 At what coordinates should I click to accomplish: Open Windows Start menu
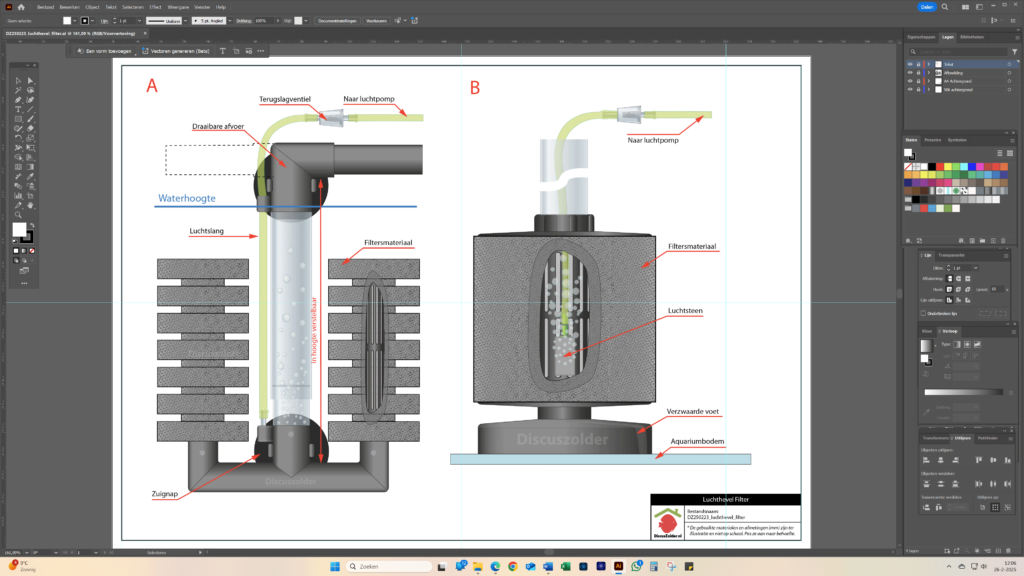coord(335,566)
